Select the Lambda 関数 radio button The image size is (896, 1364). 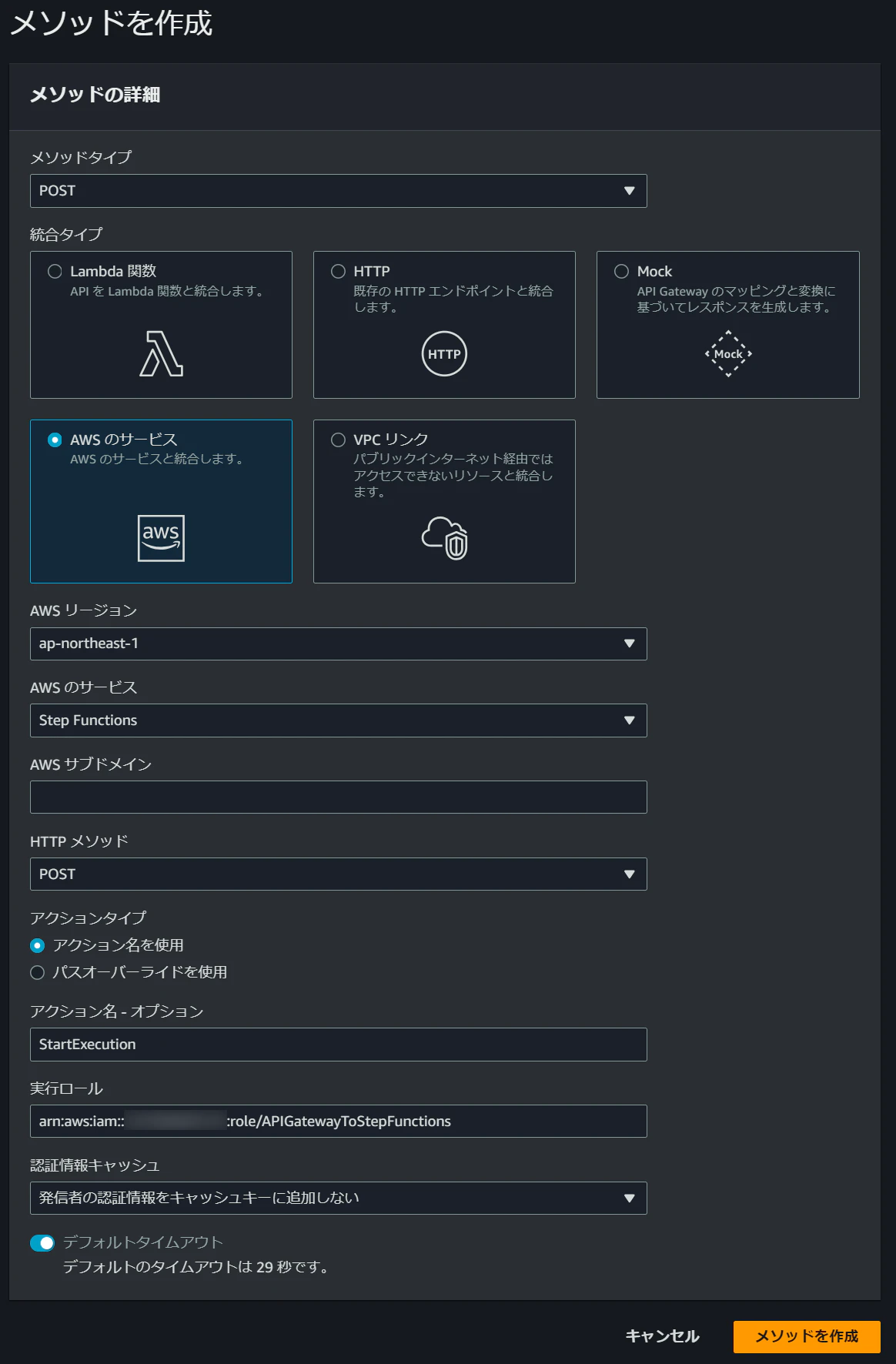pyautogui.click(x=55, y=271)
